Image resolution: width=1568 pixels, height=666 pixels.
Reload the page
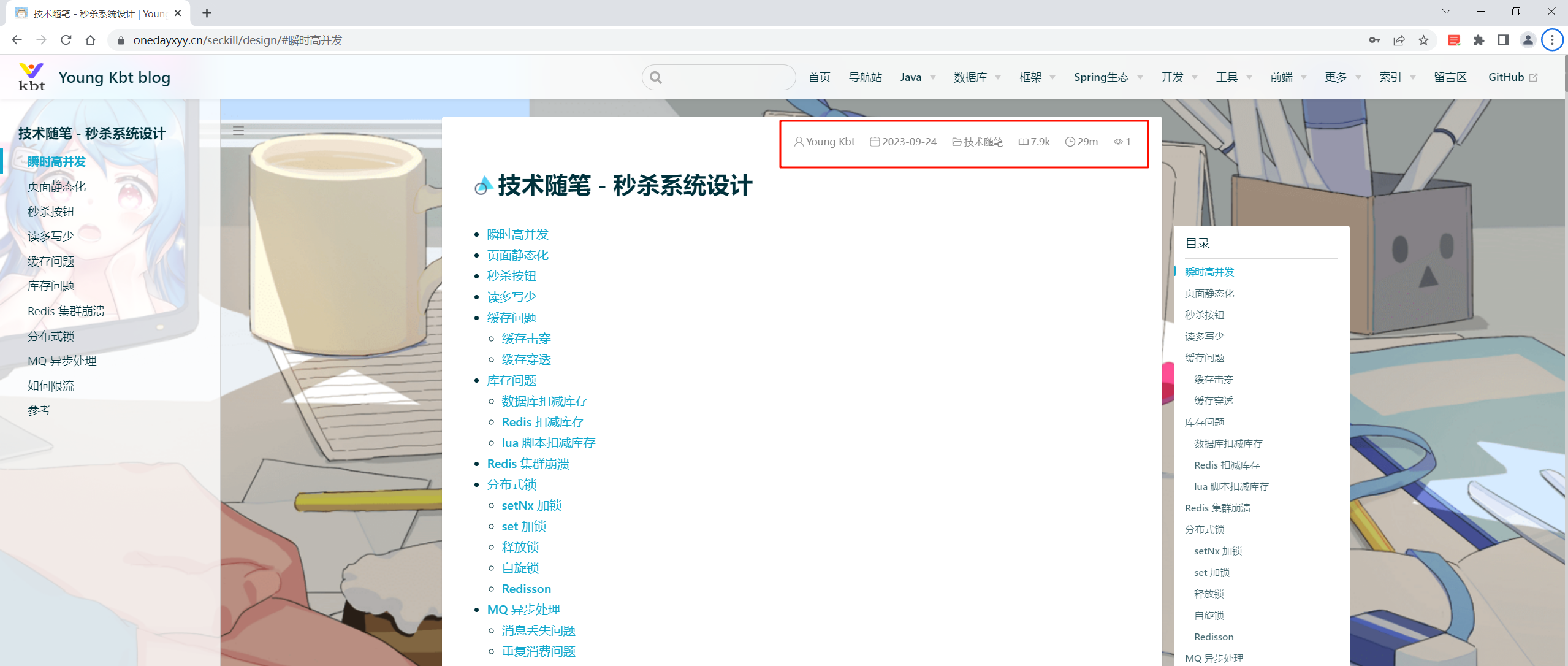[66, 40]
